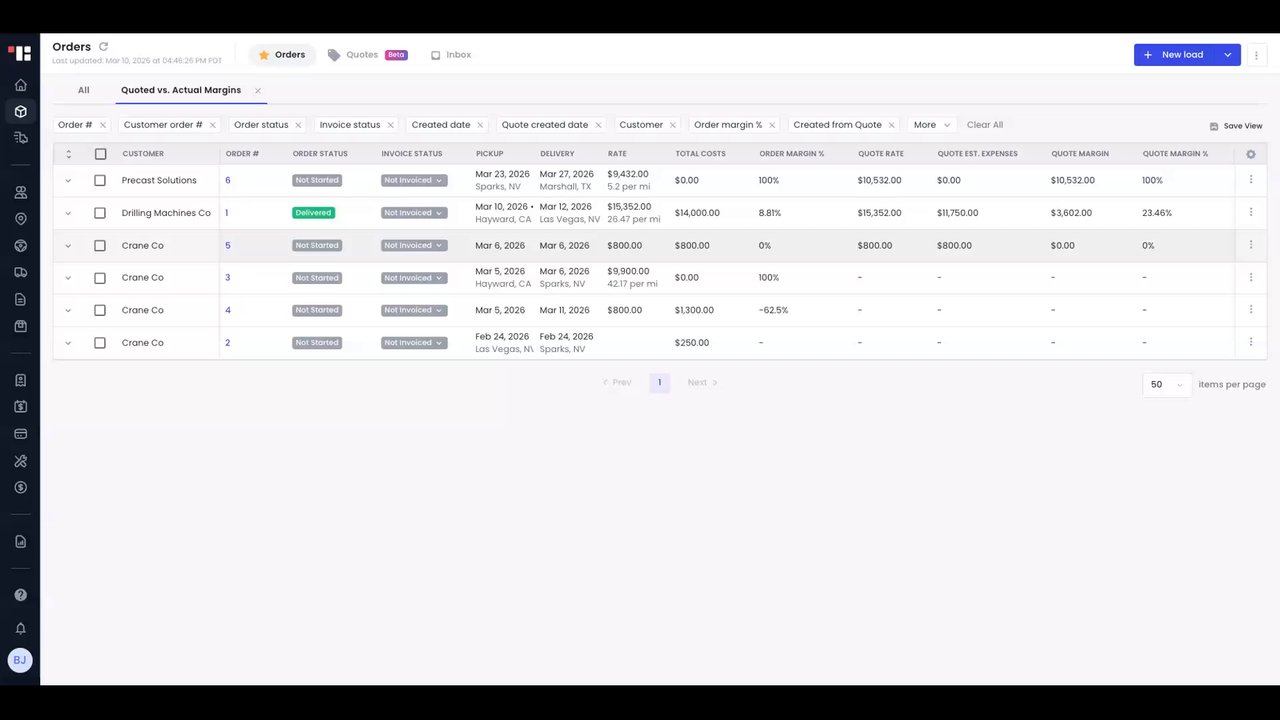Remove the Order margin % filter chip

click(772, 125)
